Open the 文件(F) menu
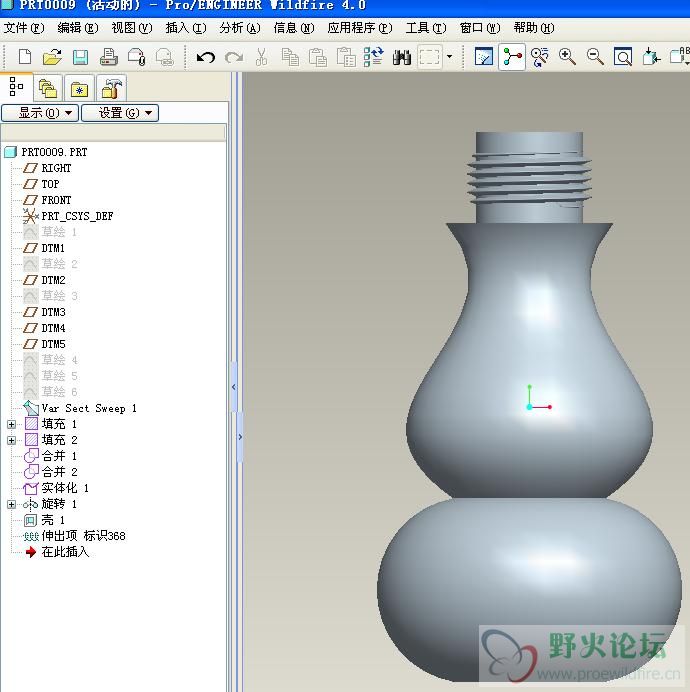Image resolution: width=690 pixels, height=692 pixels. 24,28
